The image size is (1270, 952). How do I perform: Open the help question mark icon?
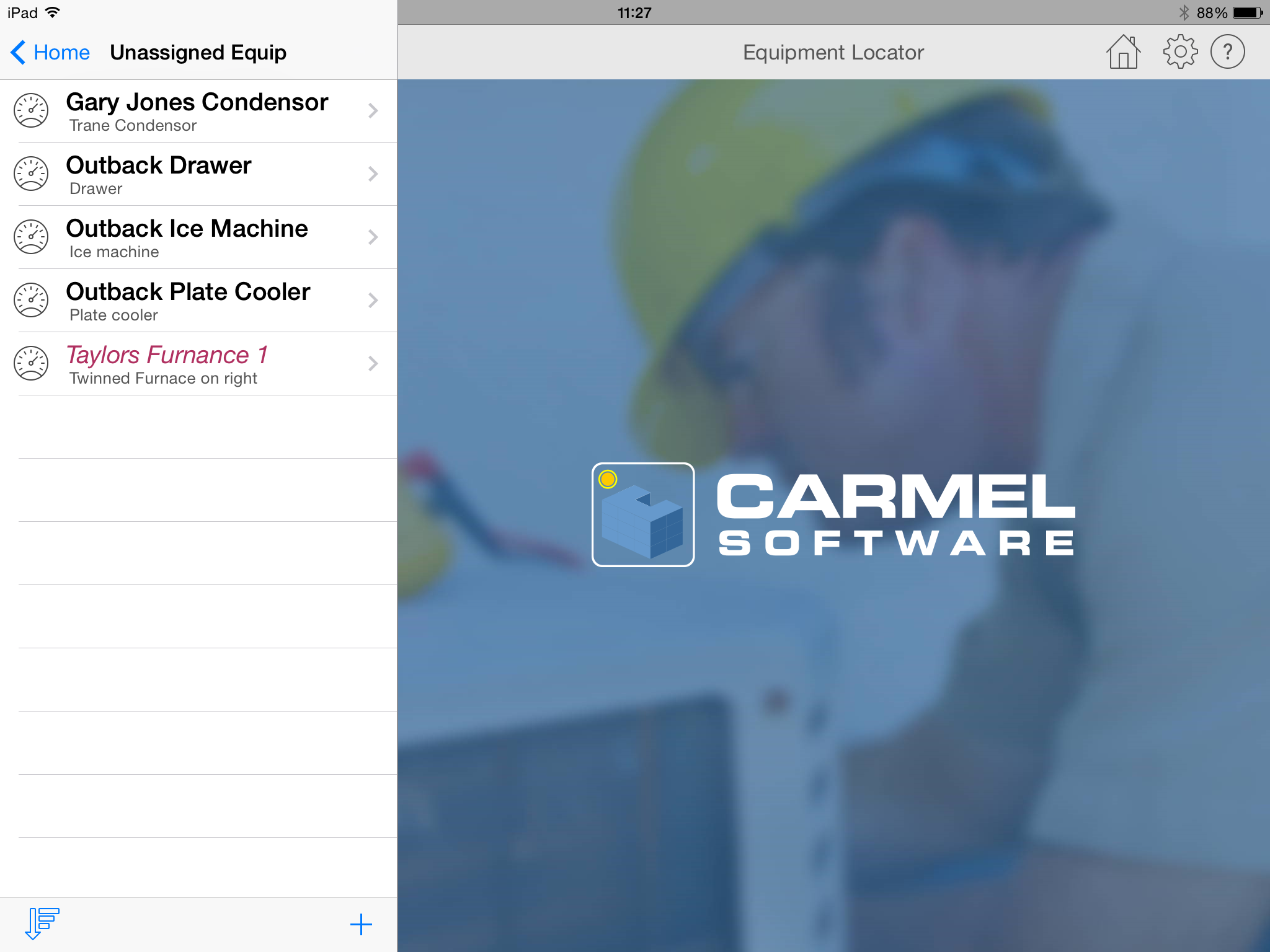[x=1227, y=52]
